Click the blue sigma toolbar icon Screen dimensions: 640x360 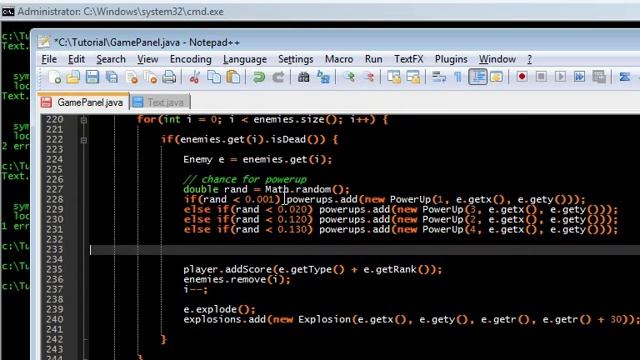click(624, 77)
